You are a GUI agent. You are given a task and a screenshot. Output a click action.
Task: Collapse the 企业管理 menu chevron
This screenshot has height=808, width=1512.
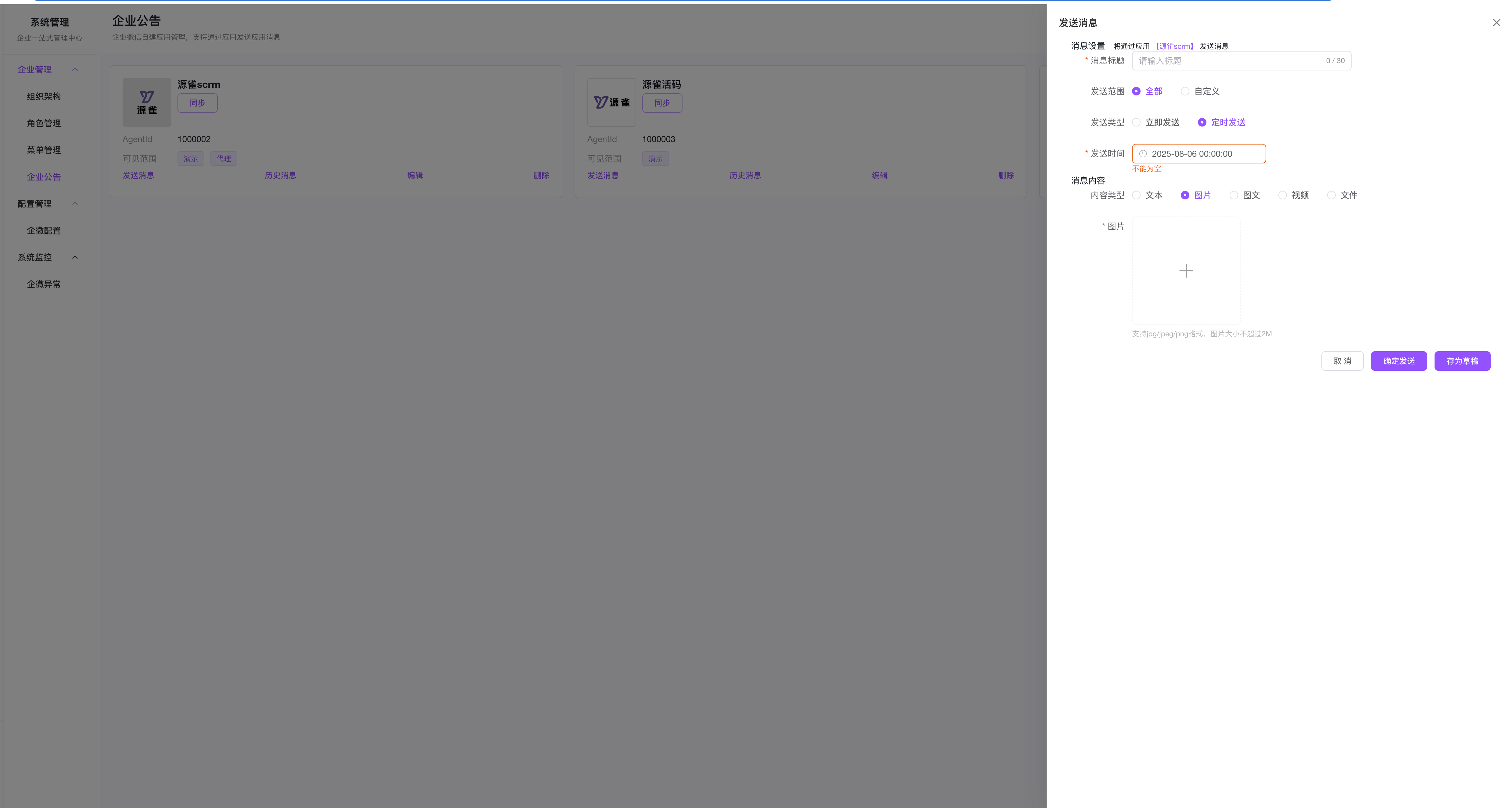click(75, 69)
